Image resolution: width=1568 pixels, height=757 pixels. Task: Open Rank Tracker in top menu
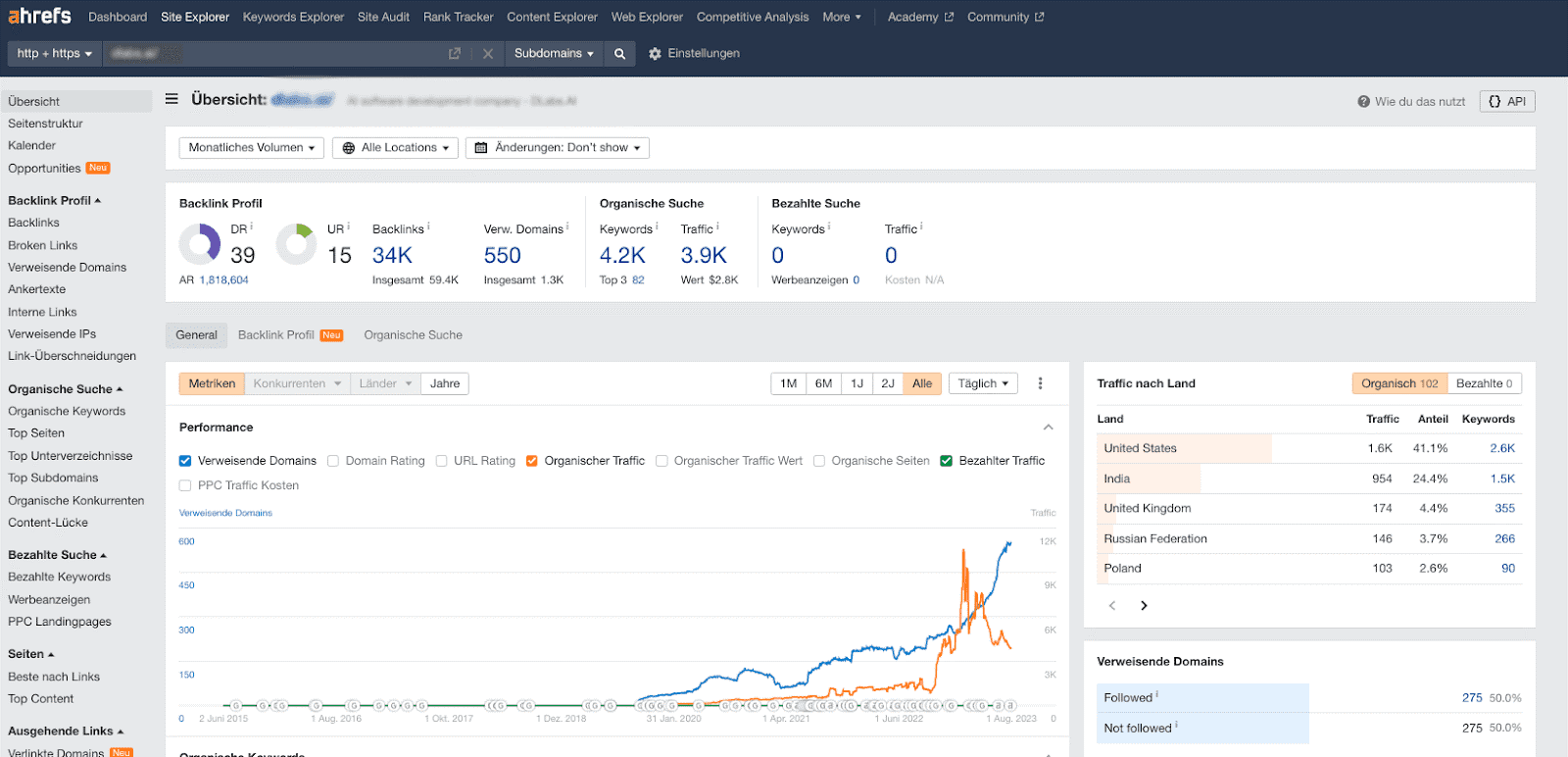(x=459, y=17)
